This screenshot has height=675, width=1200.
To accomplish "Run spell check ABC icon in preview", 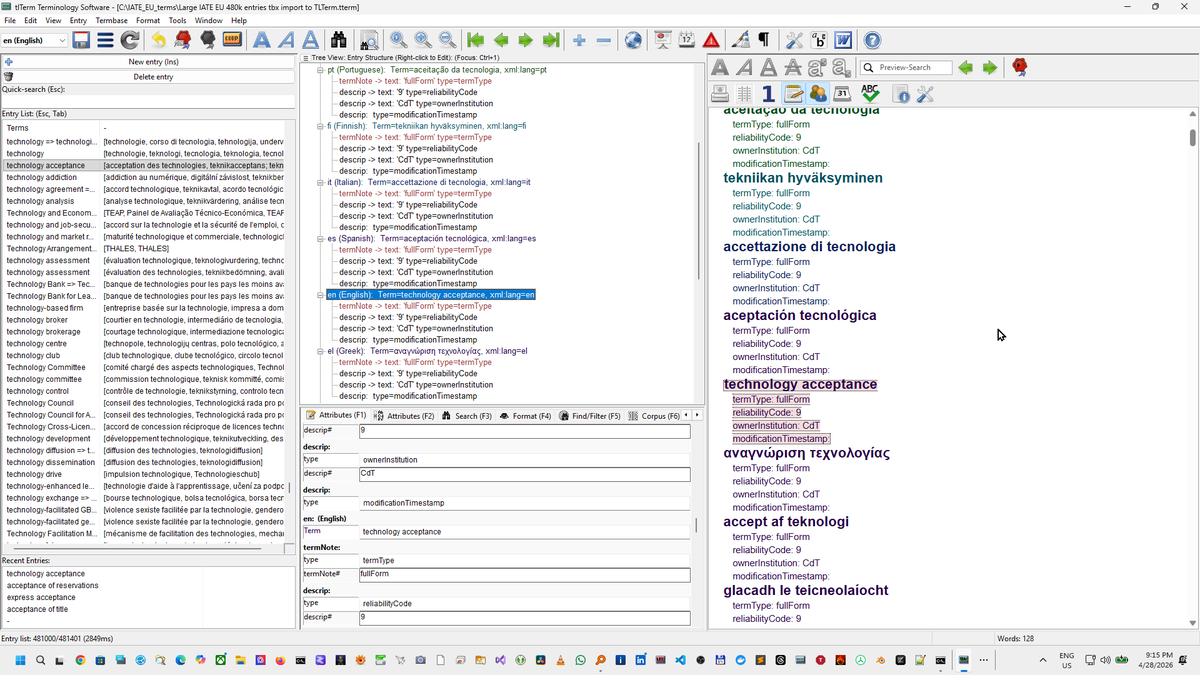I will click(870, 93).
